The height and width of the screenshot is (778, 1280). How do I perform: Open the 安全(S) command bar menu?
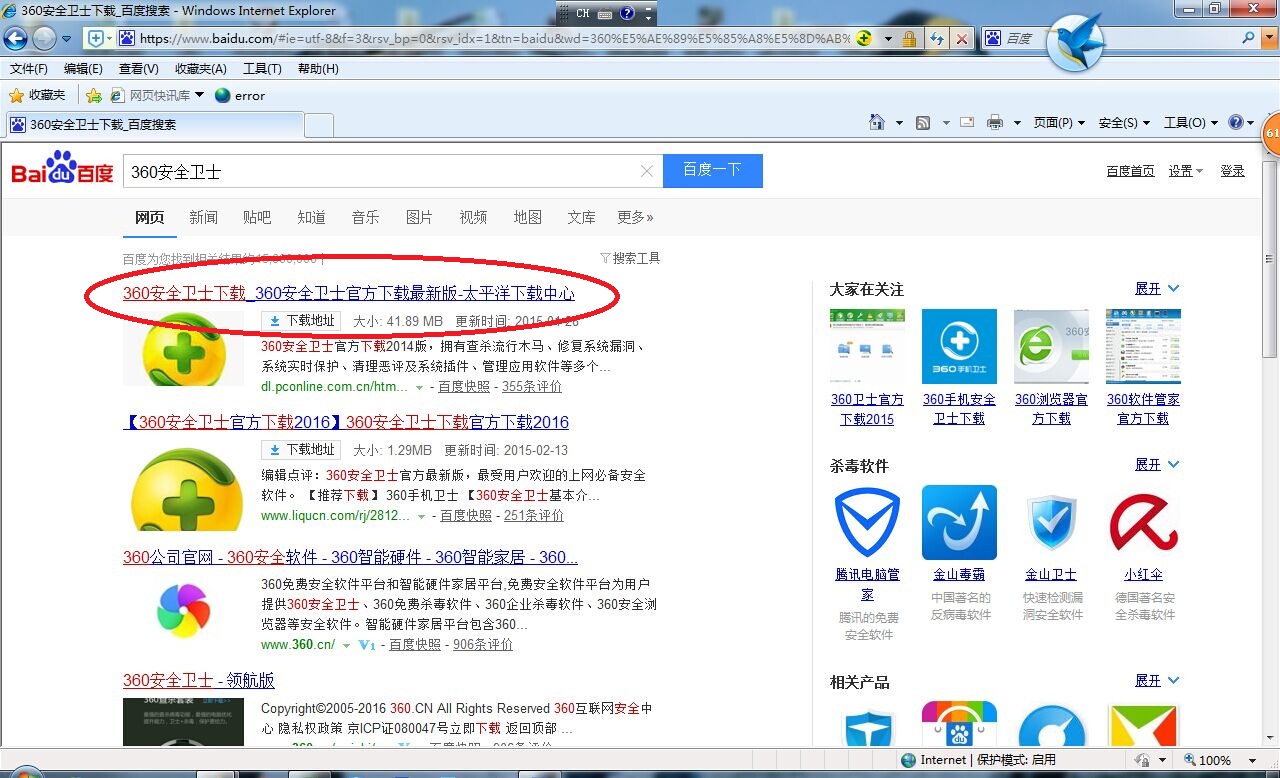[x=1124, y=122]
